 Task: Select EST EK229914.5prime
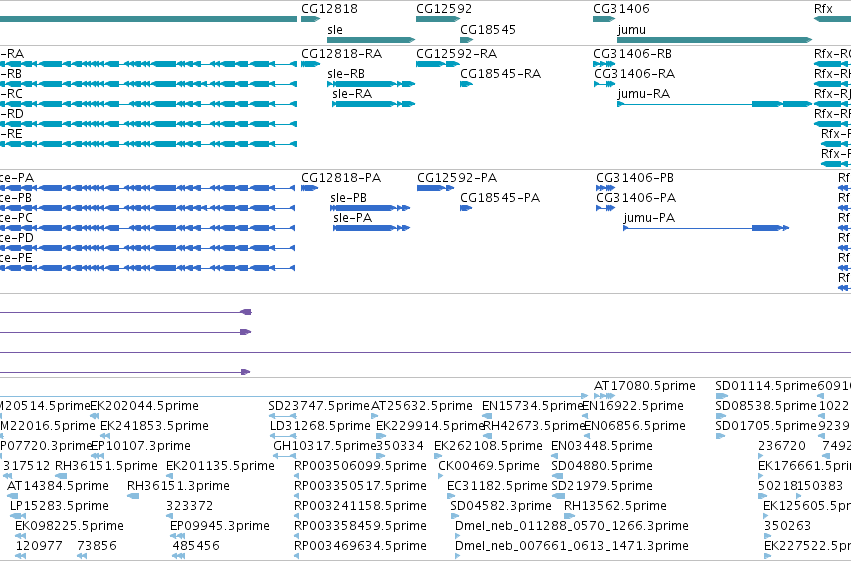click(x=430, y=426)
